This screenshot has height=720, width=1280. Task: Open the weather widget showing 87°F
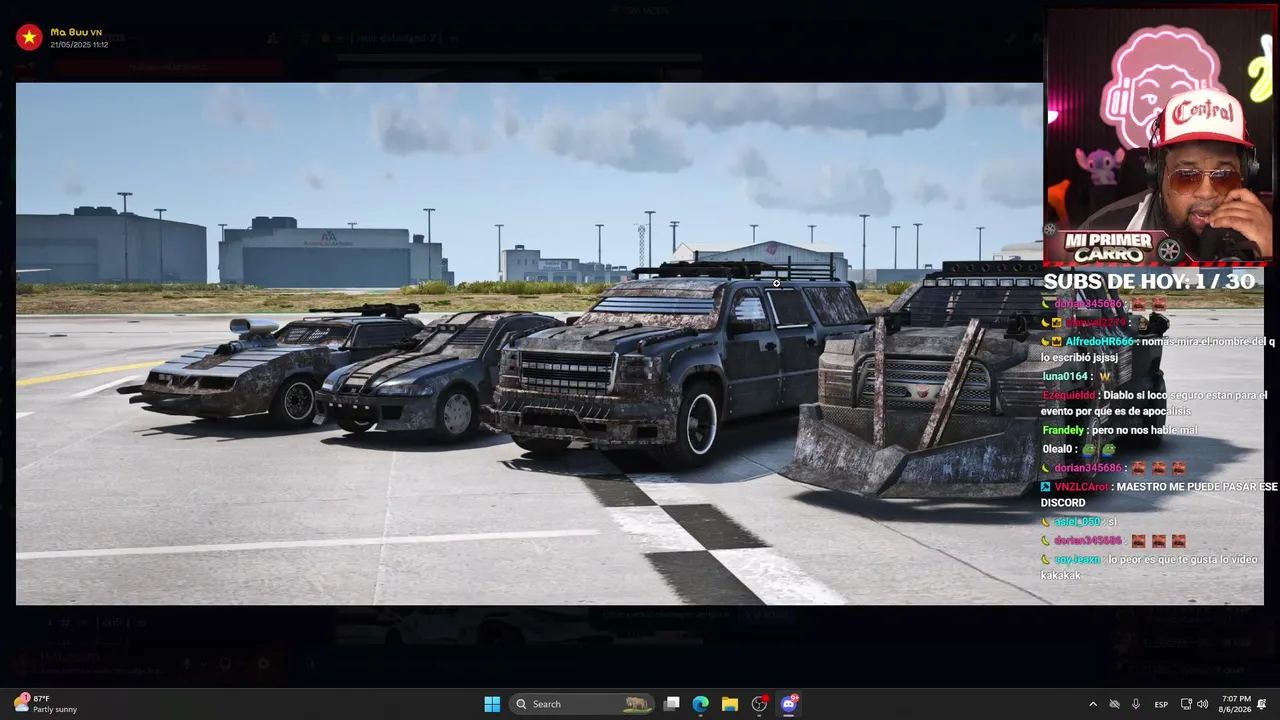click(x=45, y=704)
